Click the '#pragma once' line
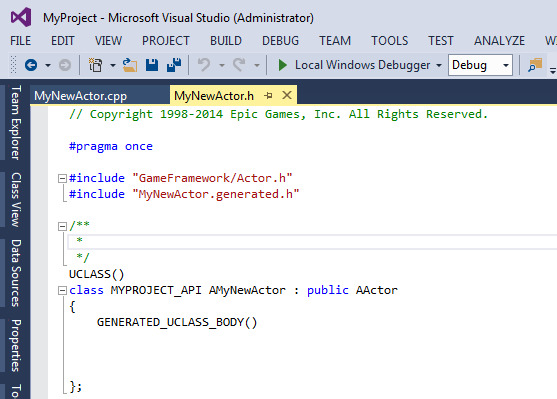 (111, 146)
